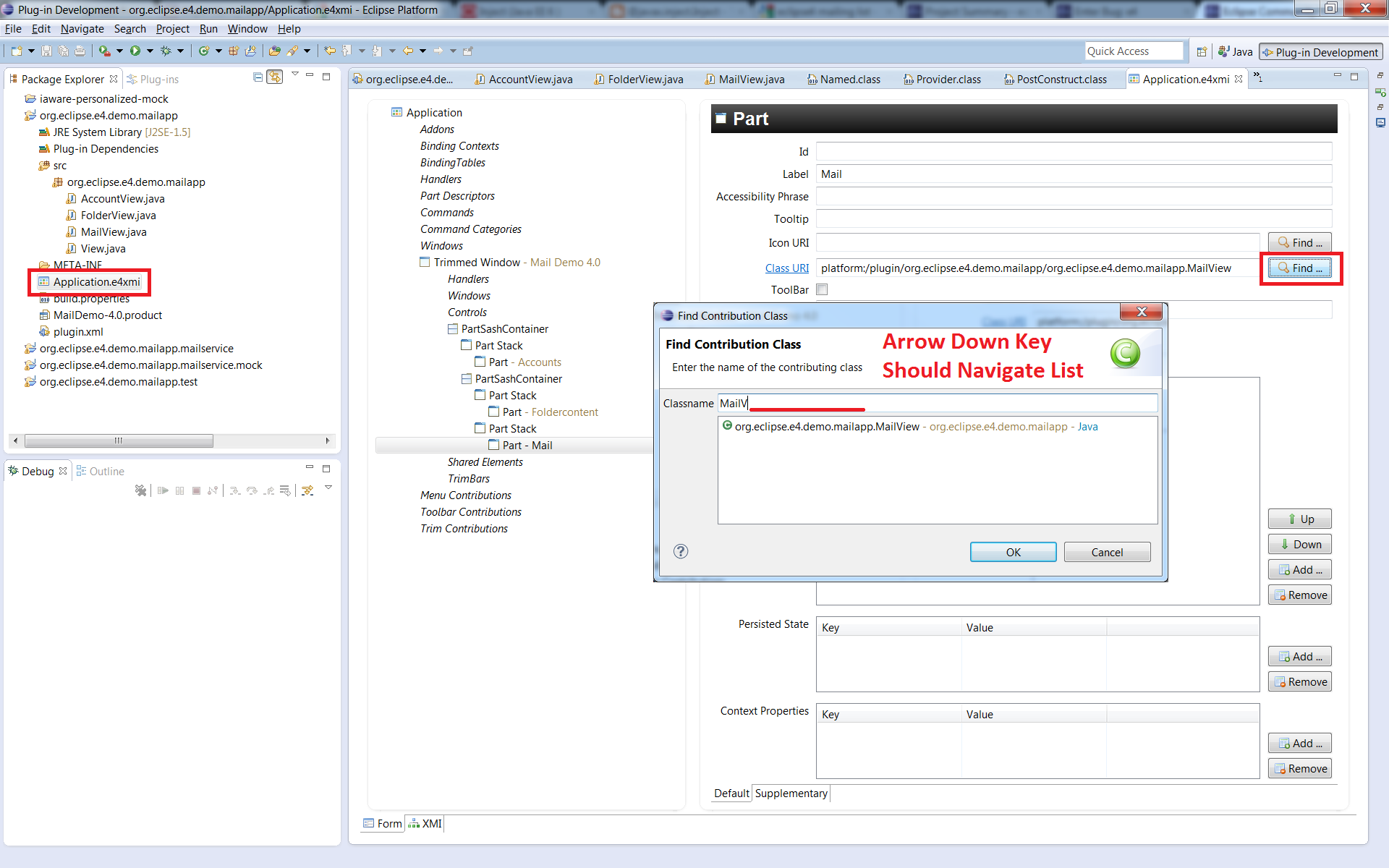
Task: Open the New wizard dropdown arrow
Action: point(31,51)
